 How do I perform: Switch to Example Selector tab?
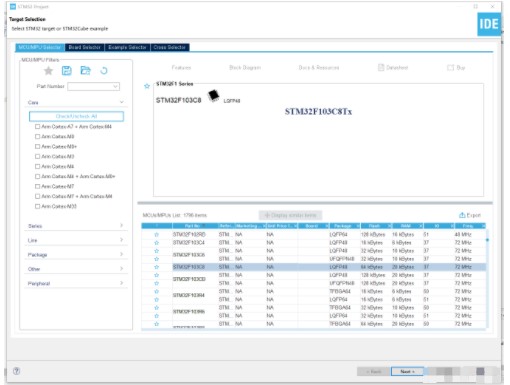pyautogui.click(x=127, y=47)
